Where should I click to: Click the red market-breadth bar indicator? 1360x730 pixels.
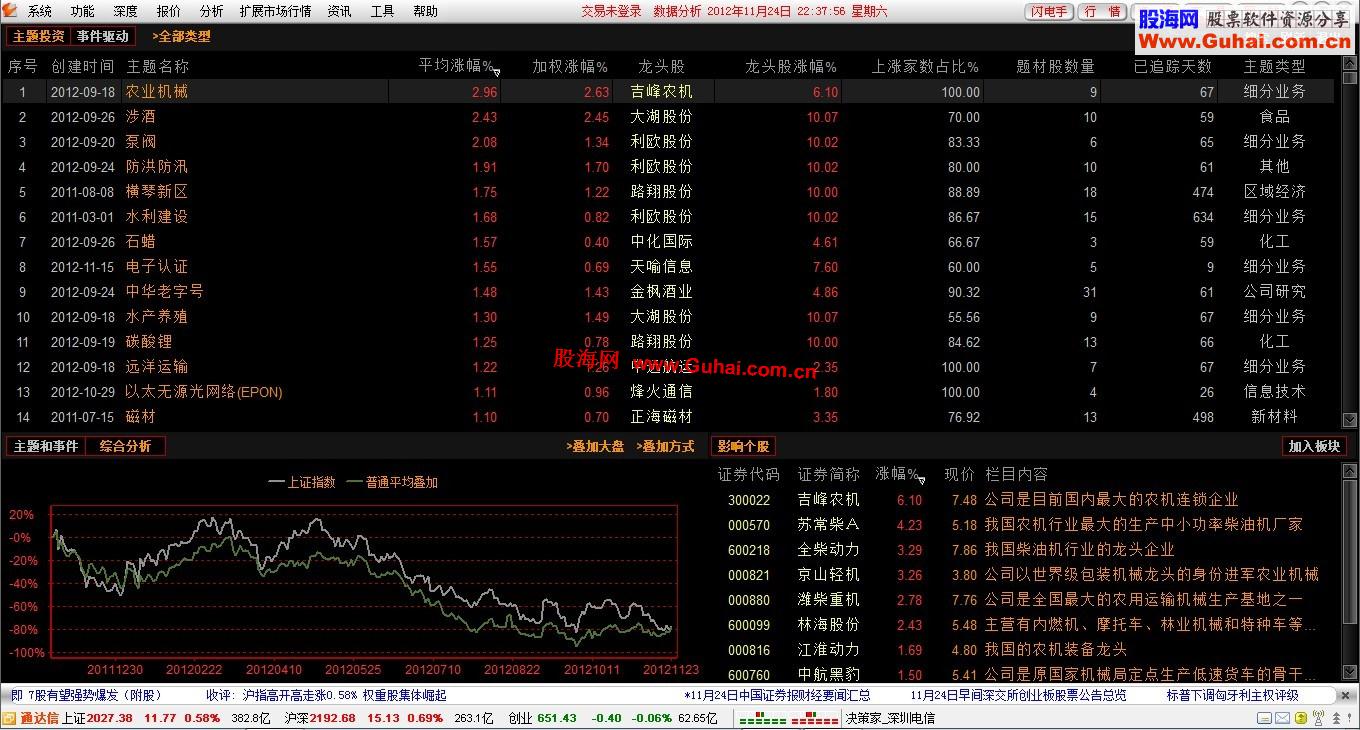point(814,719)
